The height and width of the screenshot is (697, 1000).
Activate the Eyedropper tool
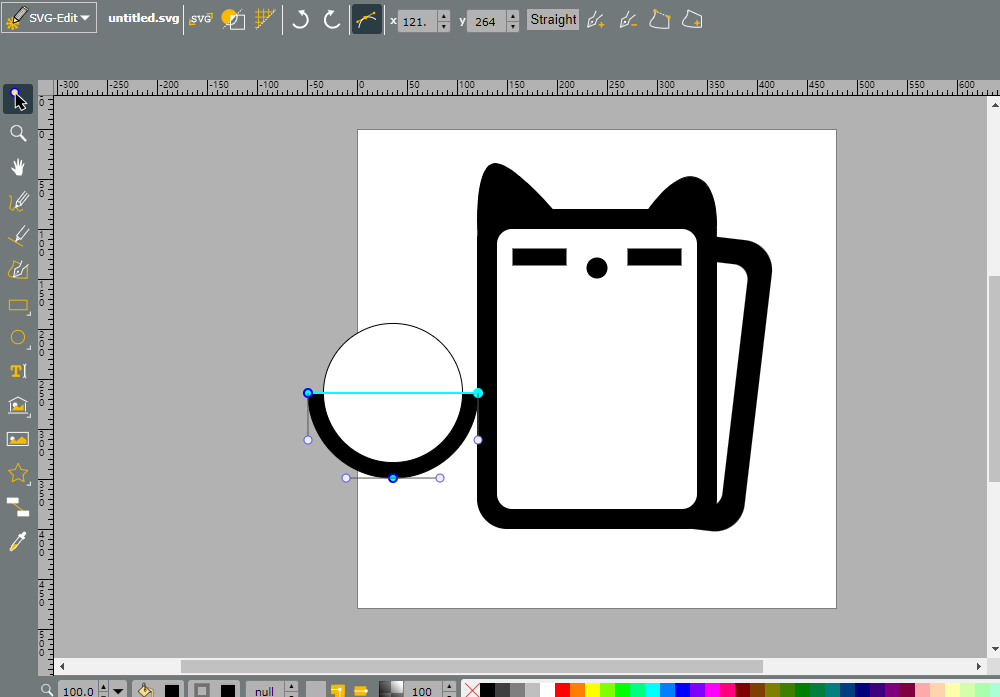pos(18,541)
